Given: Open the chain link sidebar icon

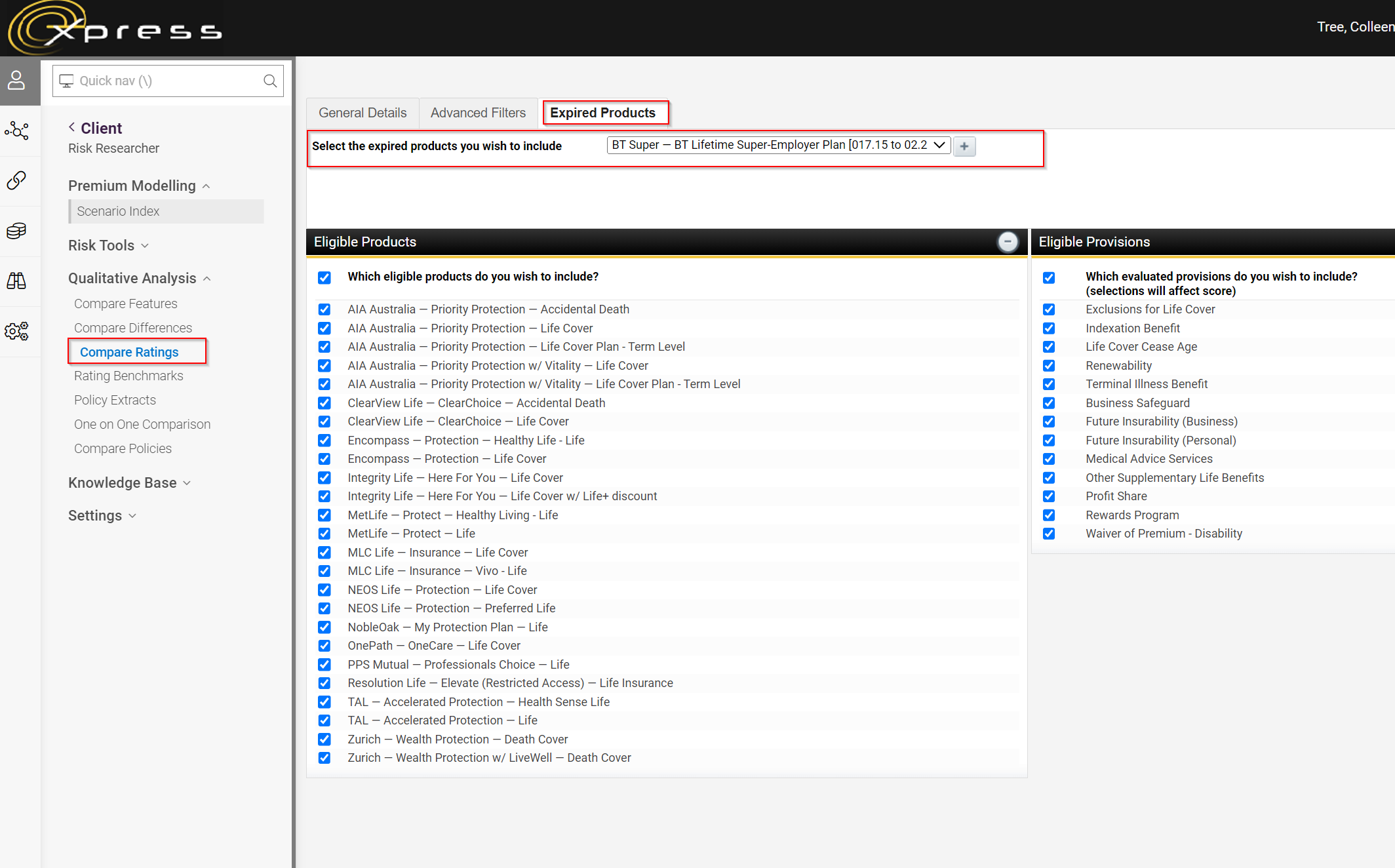Looking at the screenshot, I should tap(16, 180).
